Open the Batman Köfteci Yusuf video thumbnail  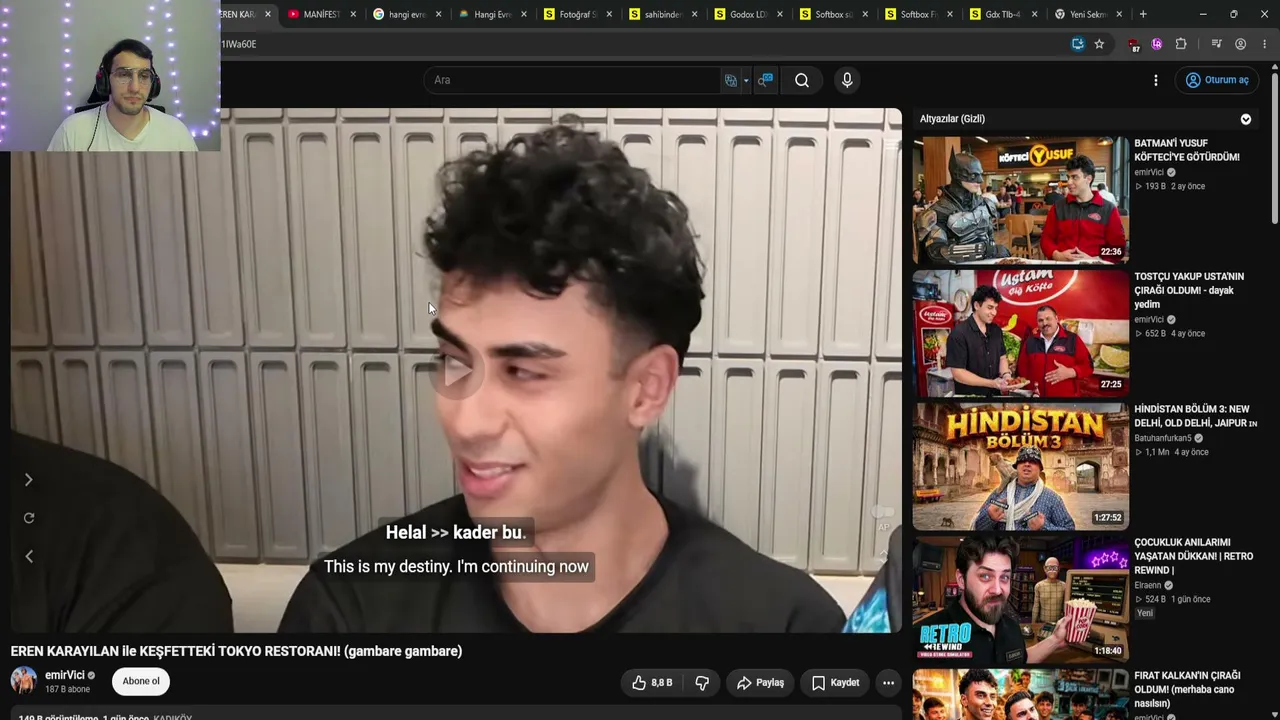pos(1020,201)
